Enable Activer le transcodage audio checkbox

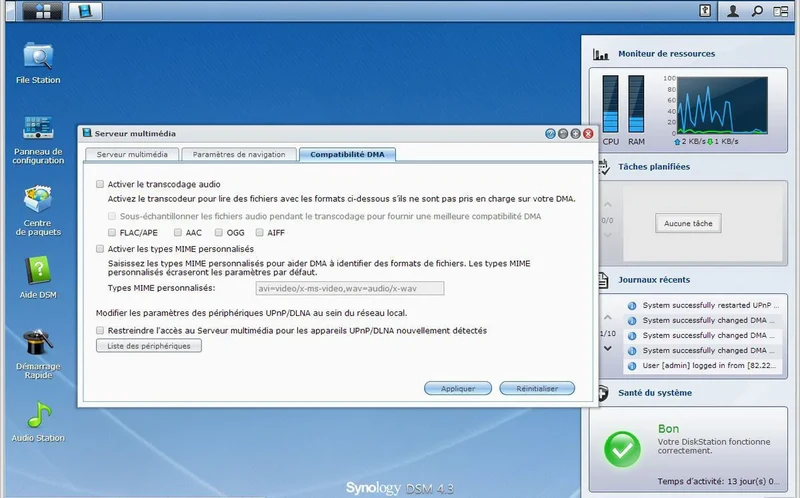tap(100, 184)
